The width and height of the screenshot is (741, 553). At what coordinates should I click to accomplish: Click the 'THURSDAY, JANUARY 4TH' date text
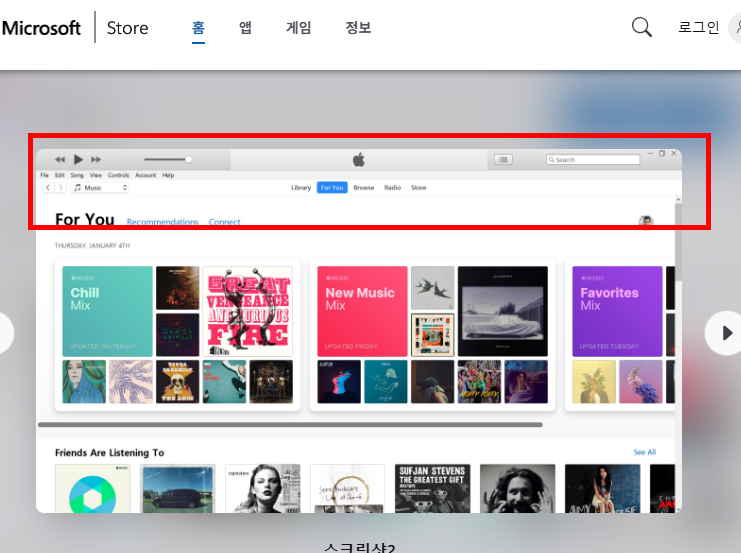tap(92, 245)
